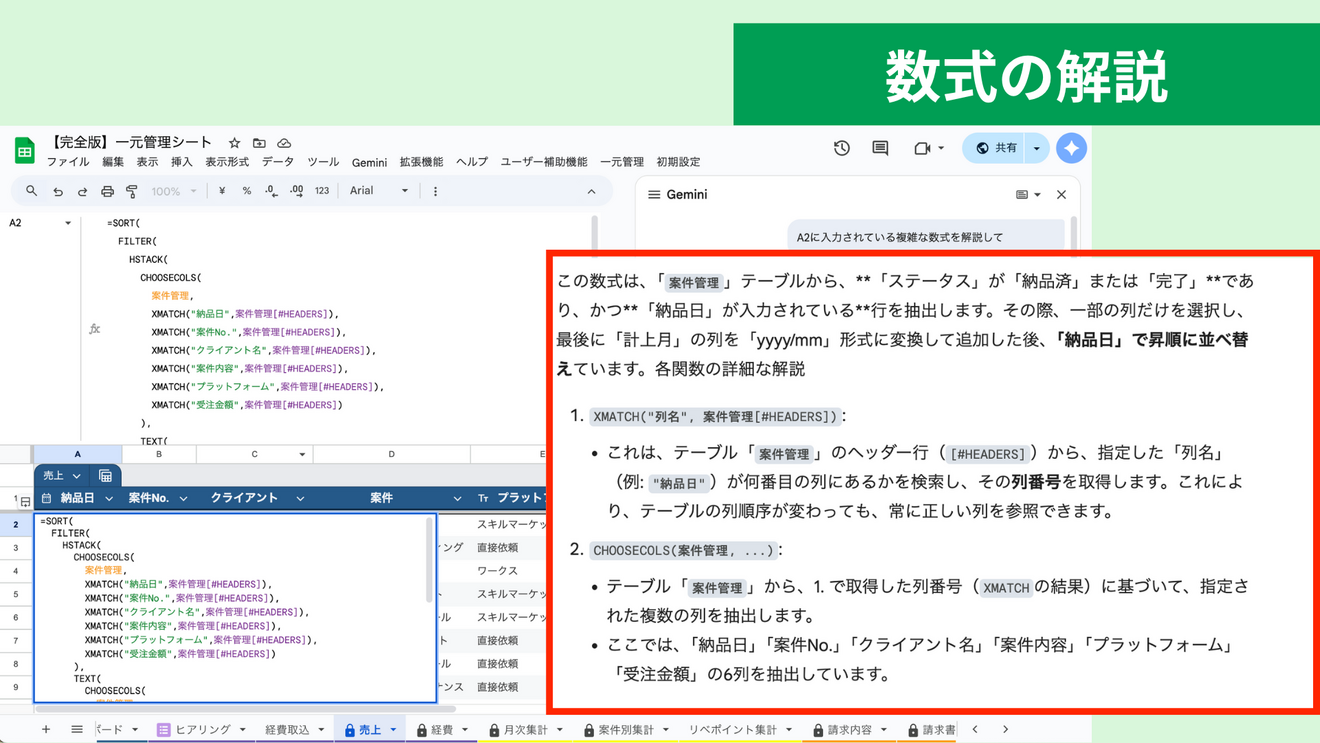Open the three-dot toolbar overflow menu
The image size is (1320, 743).
click(x=435, y=191)
